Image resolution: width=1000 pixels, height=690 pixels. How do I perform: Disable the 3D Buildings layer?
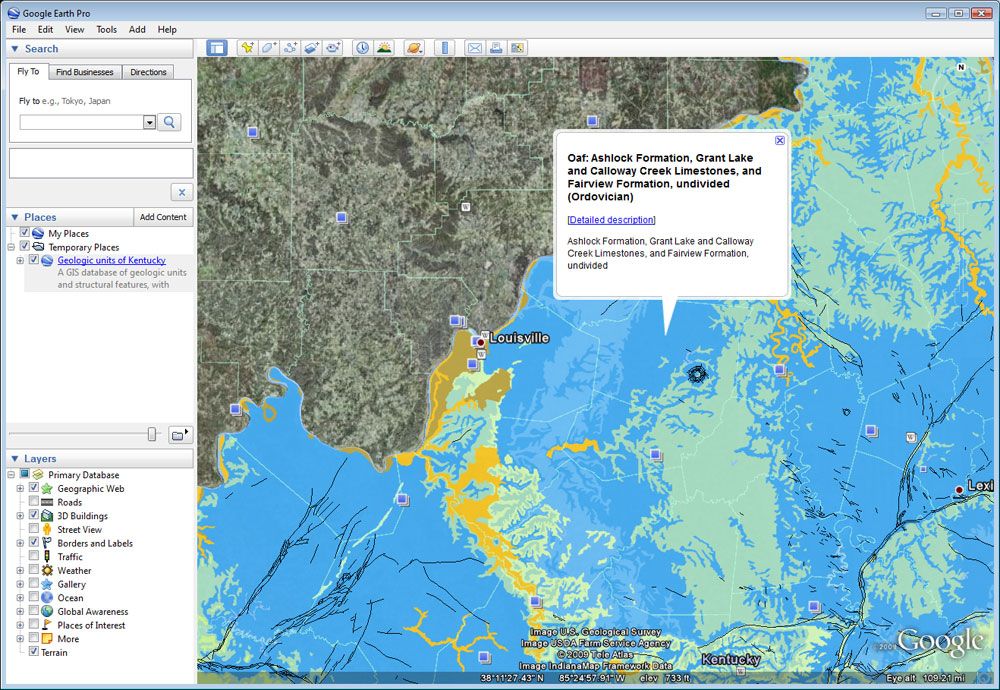tap(34, 515)
